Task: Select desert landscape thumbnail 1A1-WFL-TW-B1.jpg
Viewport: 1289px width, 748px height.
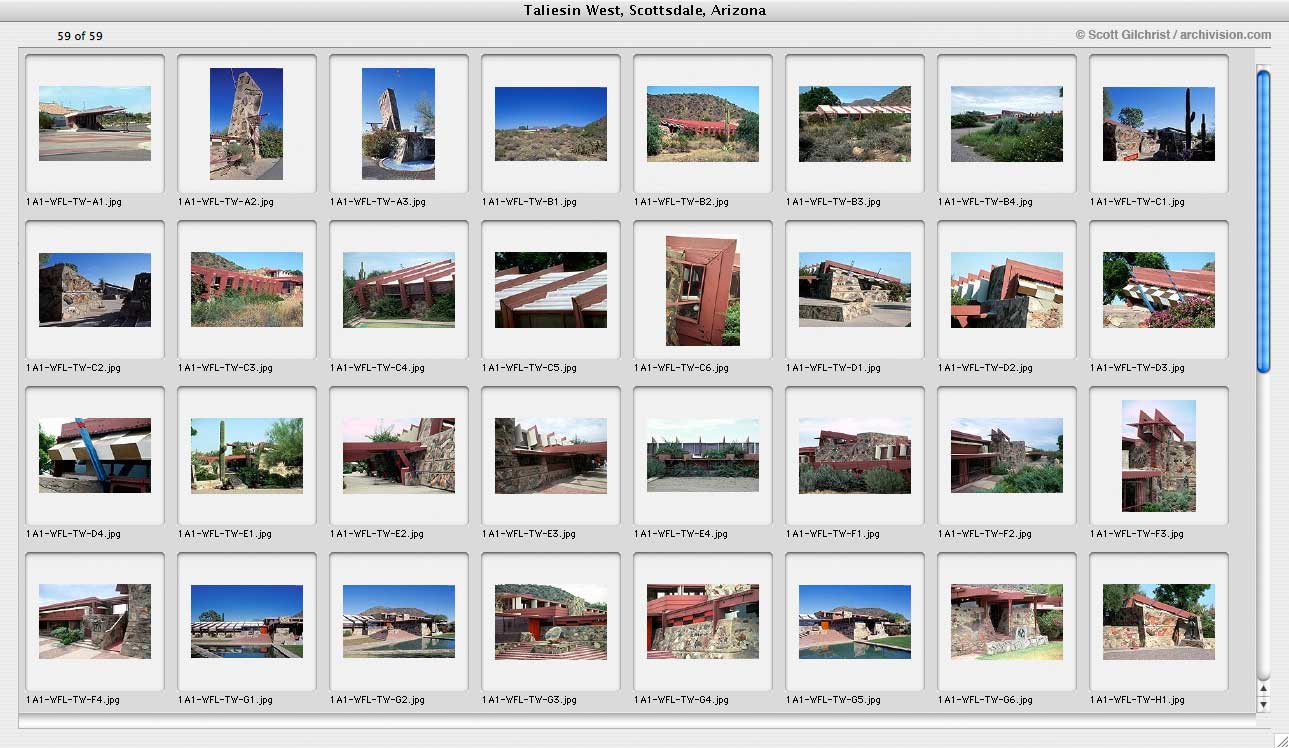Action: pyautogui.click(x=551, y=123)
